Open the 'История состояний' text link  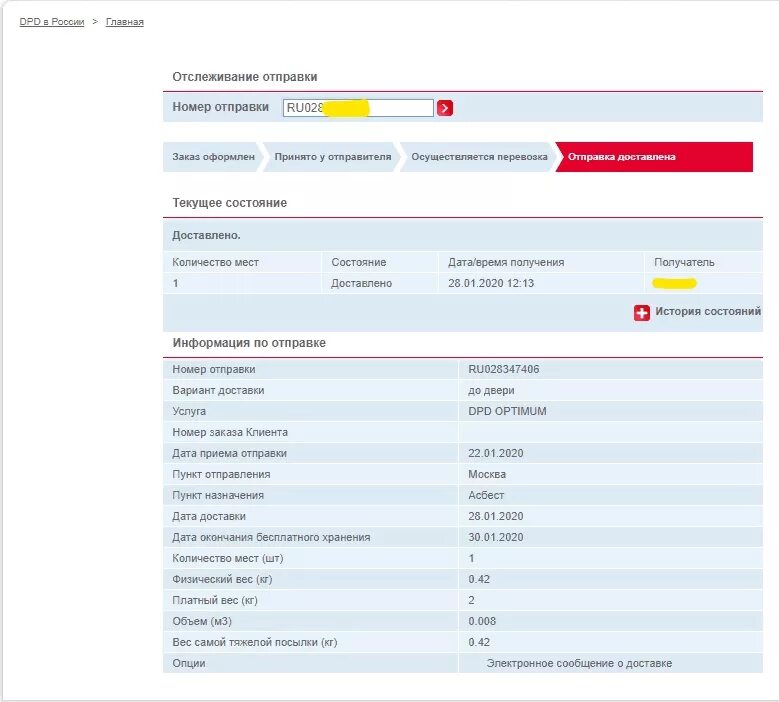708,311
